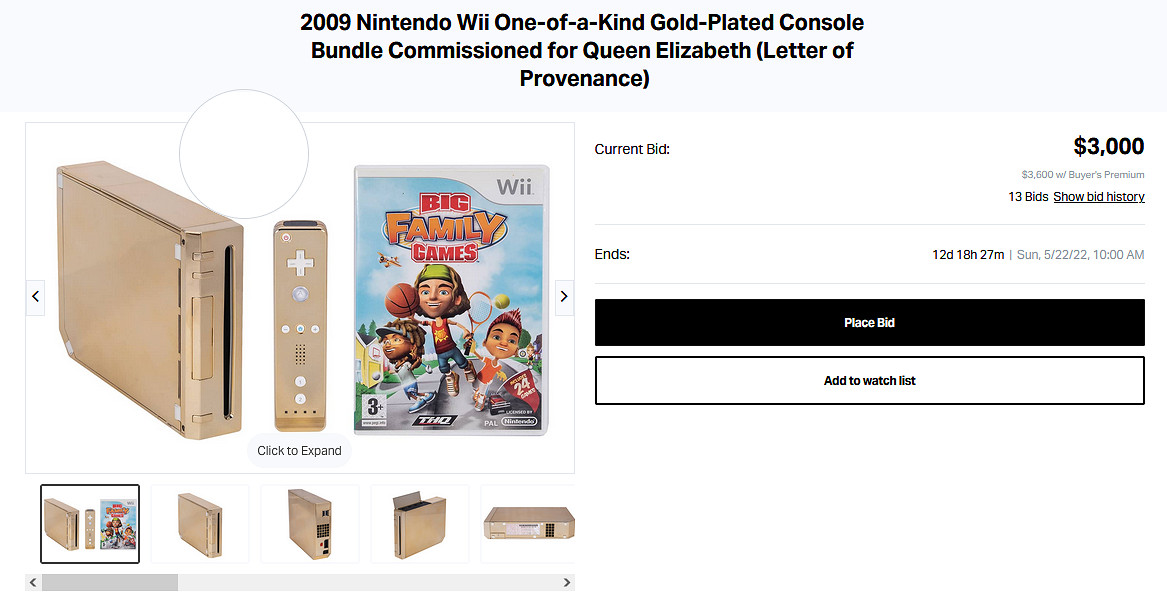Click the Big Family Games cover art
Screen dimensions: 1167x603
[452, 300]
